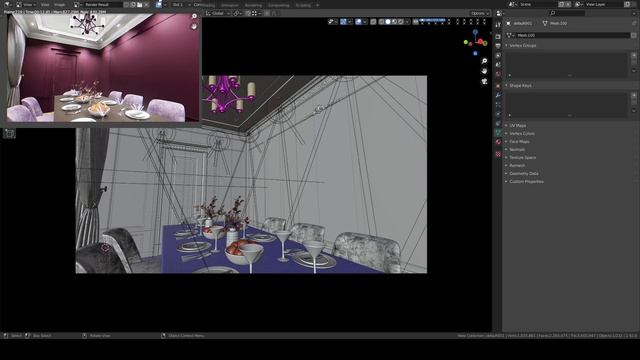The image size is (640, 360).
Task: Open the shading options dropdown arrow
Action: [407, 22]
